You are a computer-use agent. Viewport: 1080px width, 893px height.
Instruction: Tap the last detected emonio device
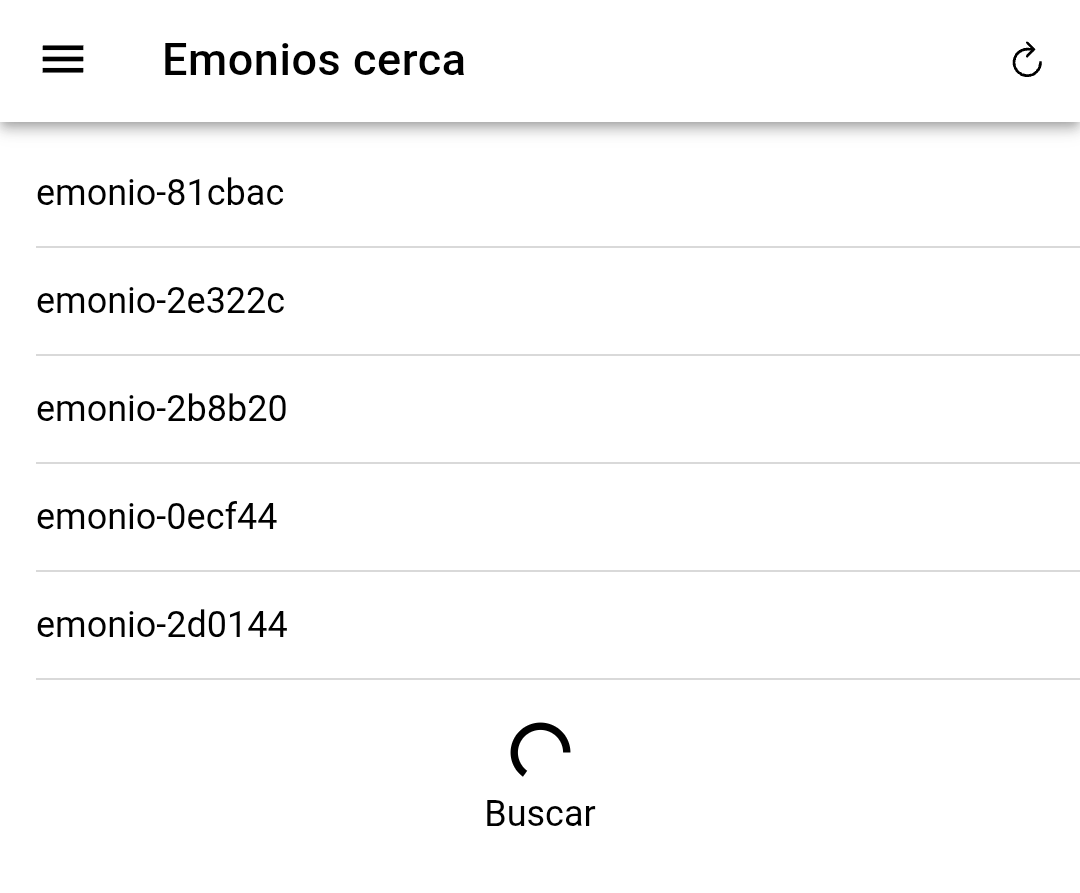(x=161, y=625)
